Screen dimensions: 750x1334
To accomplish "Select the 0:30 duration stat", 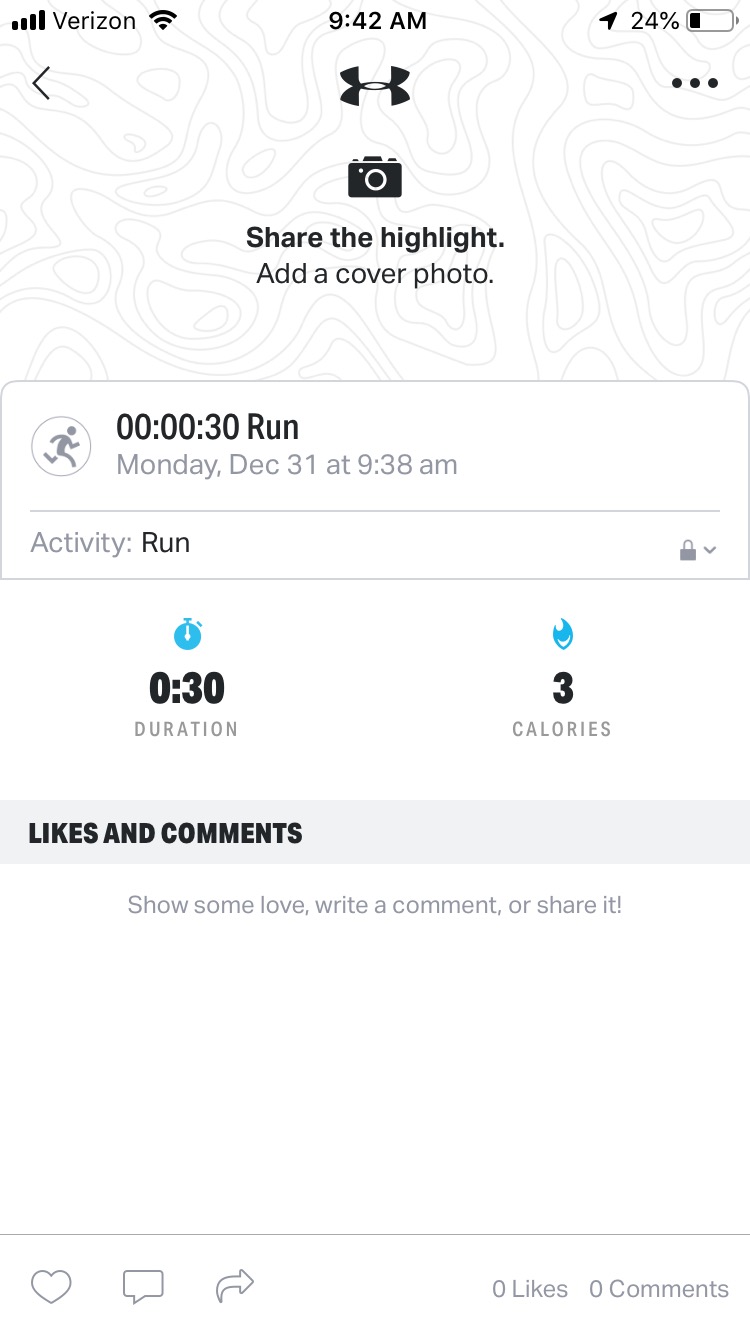I will 187,688.
